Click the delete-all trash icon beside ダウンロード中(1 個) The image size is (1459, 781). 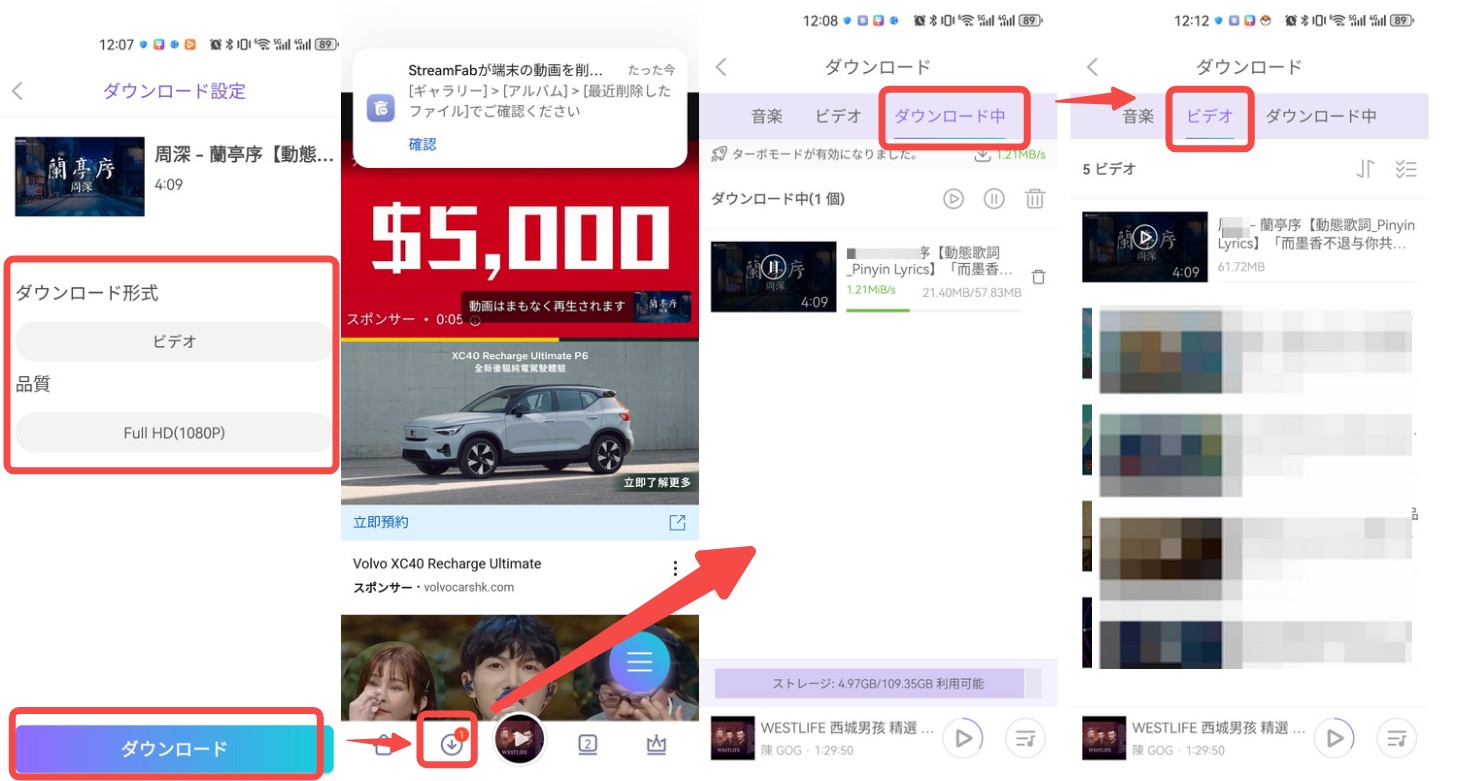[1034, 199]
